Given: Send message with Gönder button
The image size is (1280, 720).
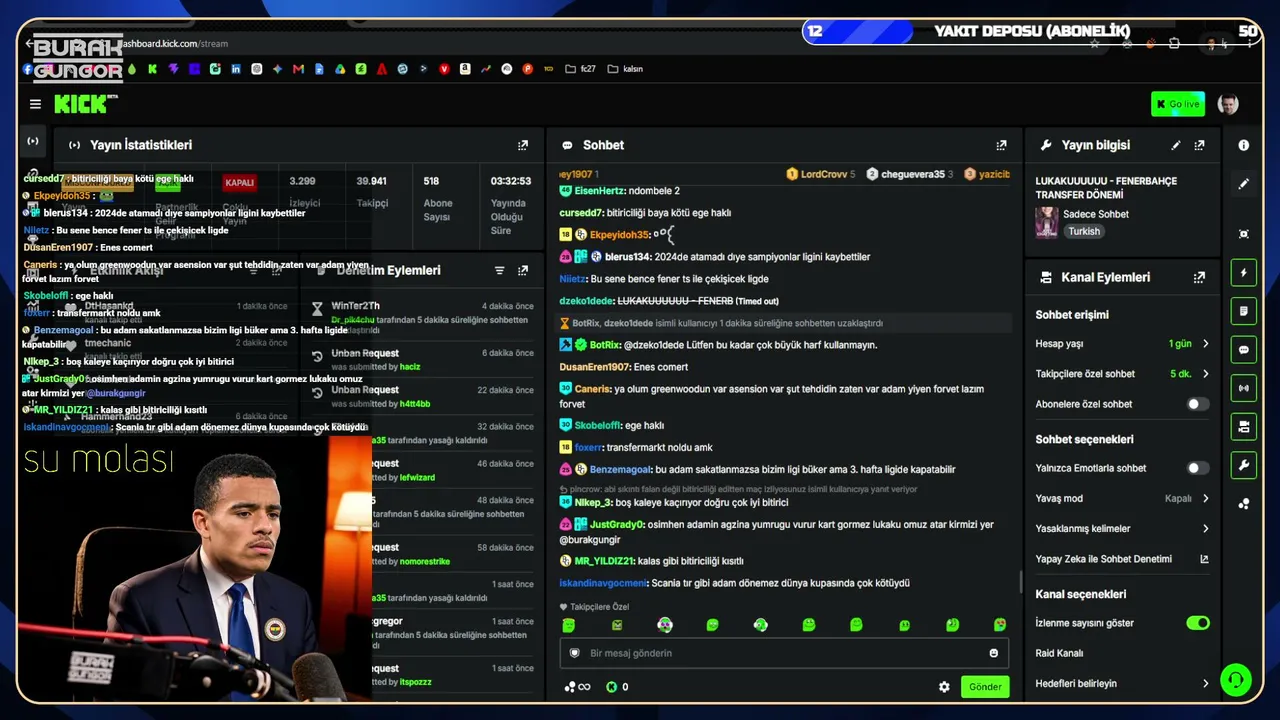Looking at the screenshot, I should click(985, 687).
